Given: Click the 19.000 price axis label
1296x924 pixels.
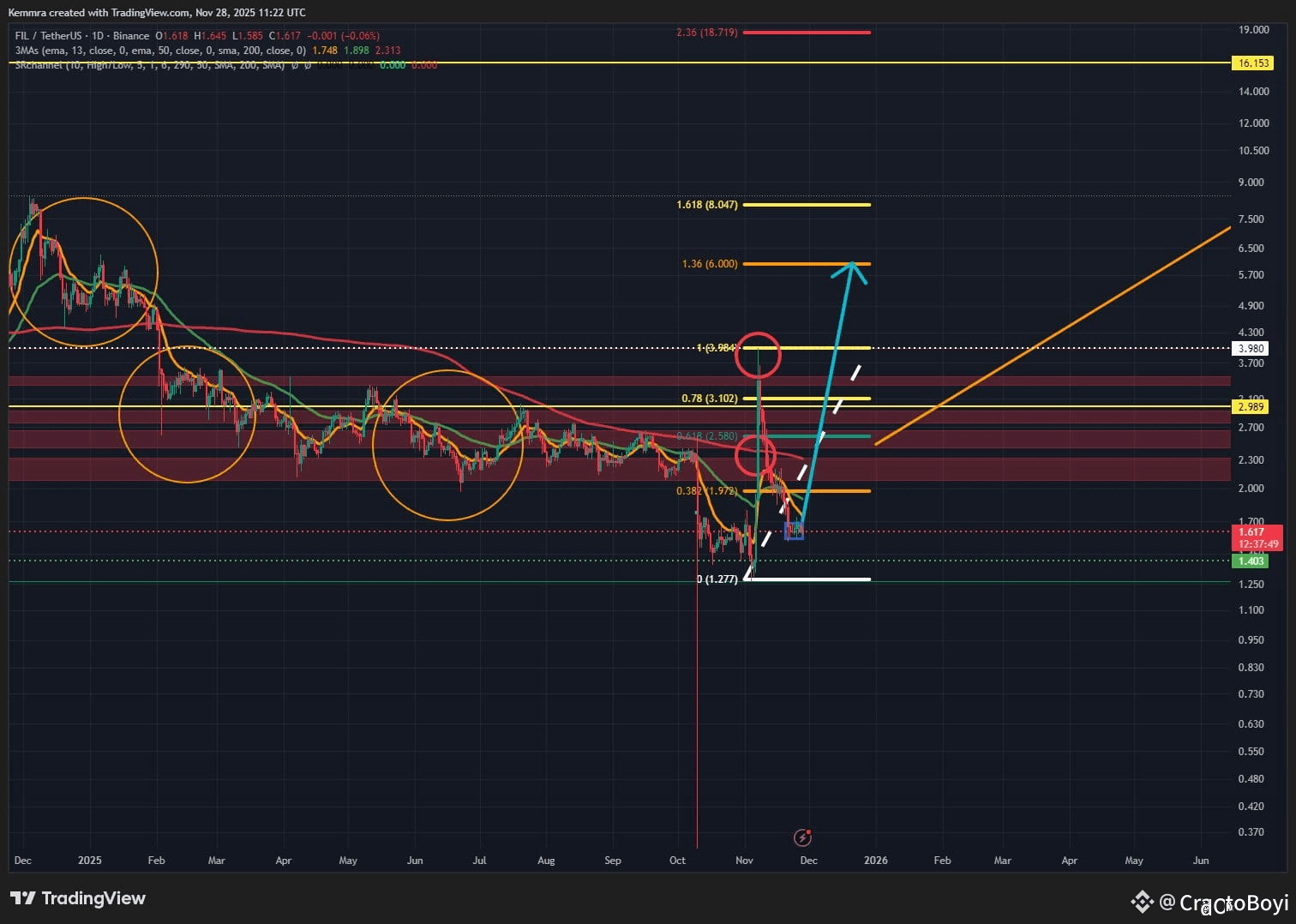Looking at the screenshot, I should (1254, 30).
